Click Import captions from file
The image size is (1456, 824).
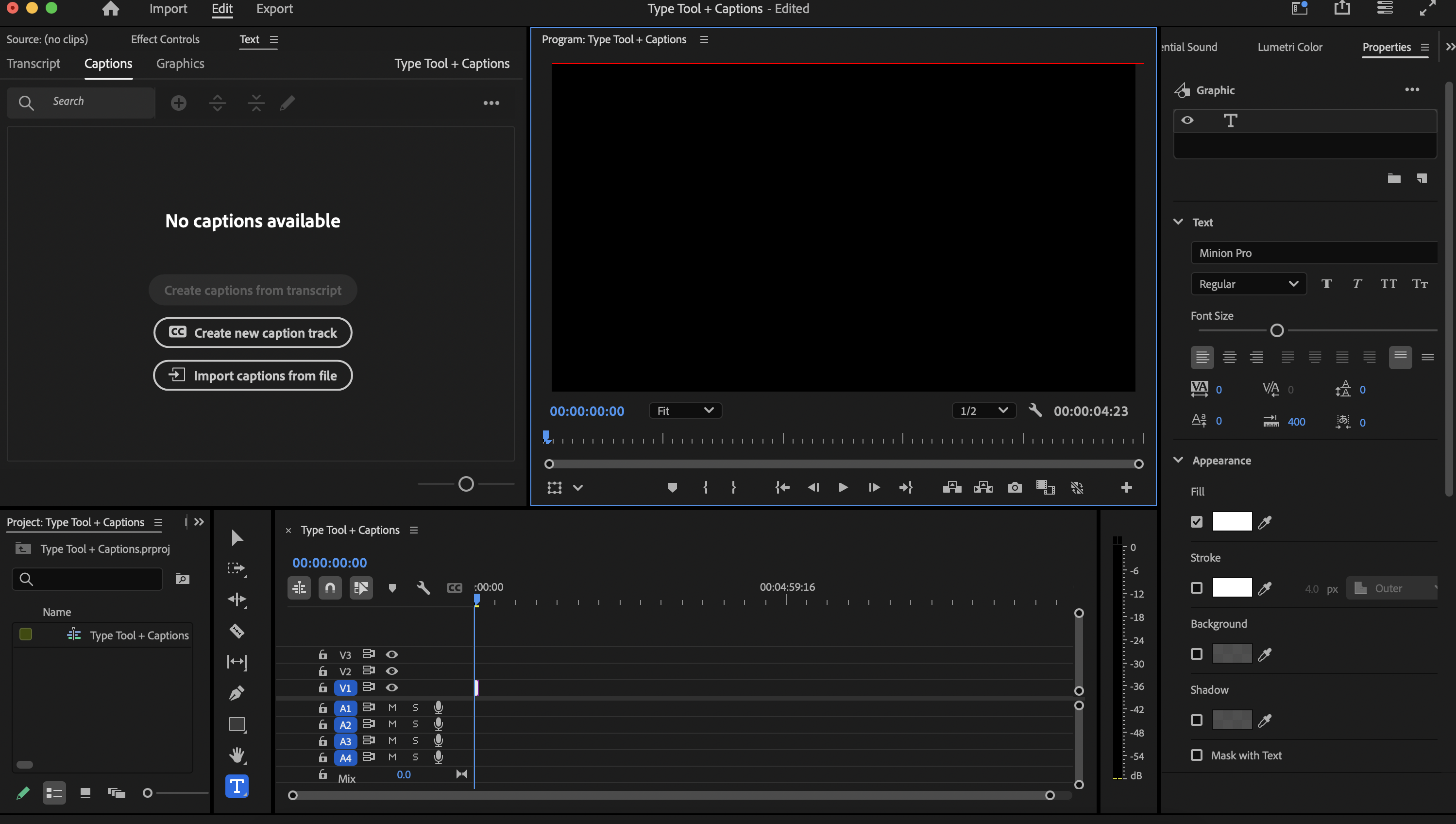coord(252,375)
